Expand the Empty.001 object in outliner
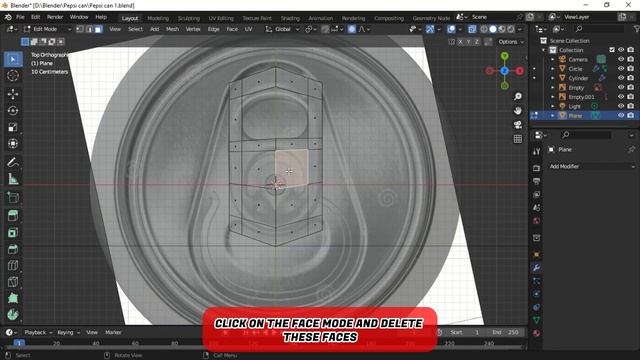 click(553, 97)
